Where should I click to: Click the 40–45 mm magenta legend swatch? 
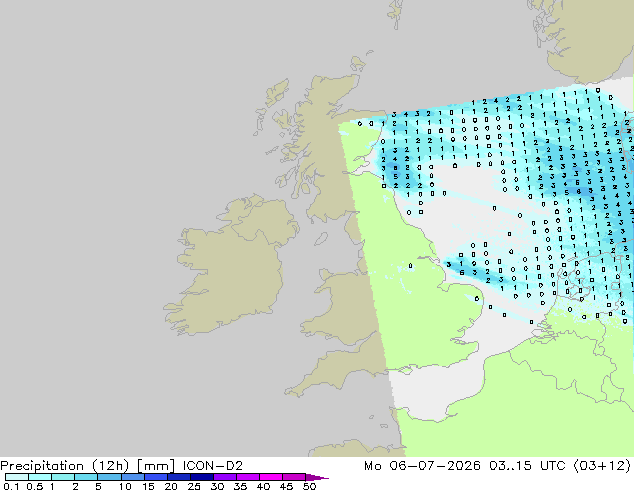[x=271, y=477]
